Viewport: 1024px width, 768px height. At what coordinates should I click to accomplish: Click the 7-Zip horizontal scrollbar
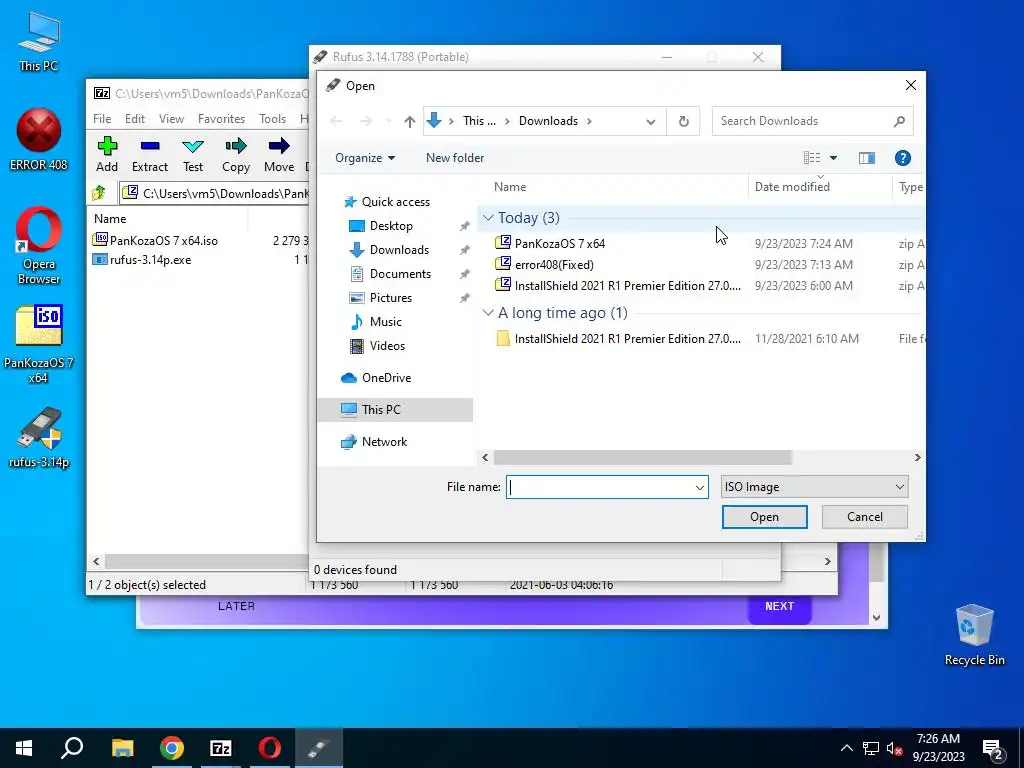(x=206, y=562)
